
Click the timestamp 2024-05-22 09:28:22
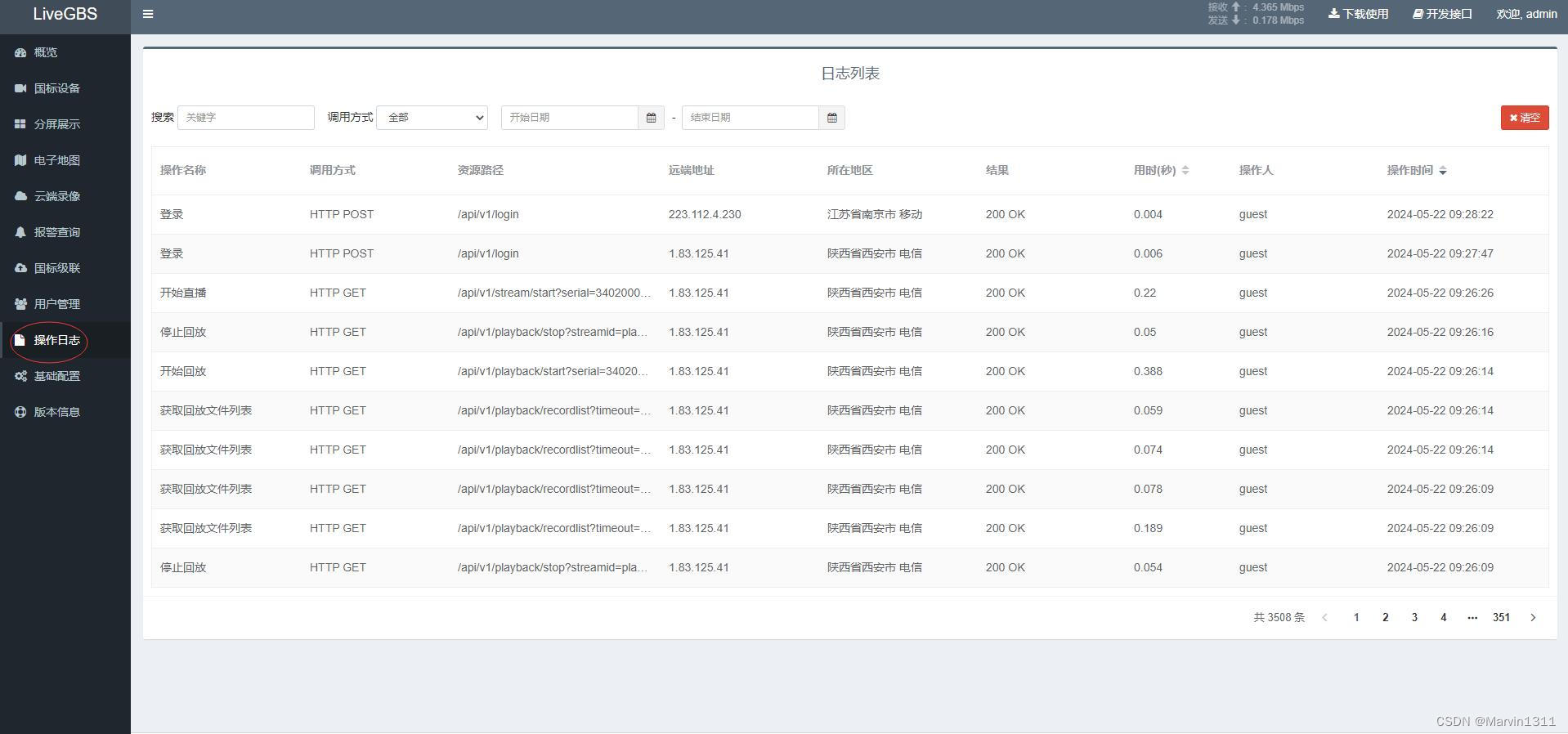point(1440,214)
